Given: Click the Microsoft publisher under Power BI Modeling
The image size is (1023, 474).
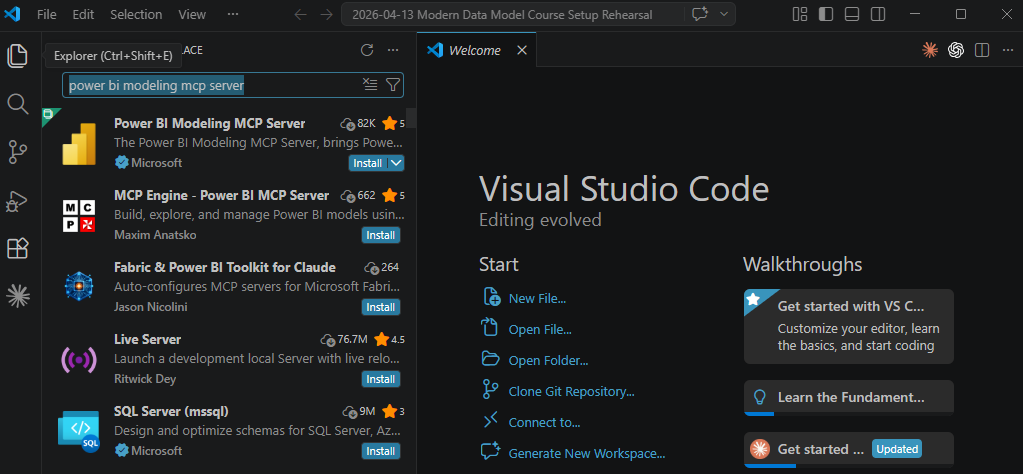Looking at the screenshot, I should [x=157, y=163].
